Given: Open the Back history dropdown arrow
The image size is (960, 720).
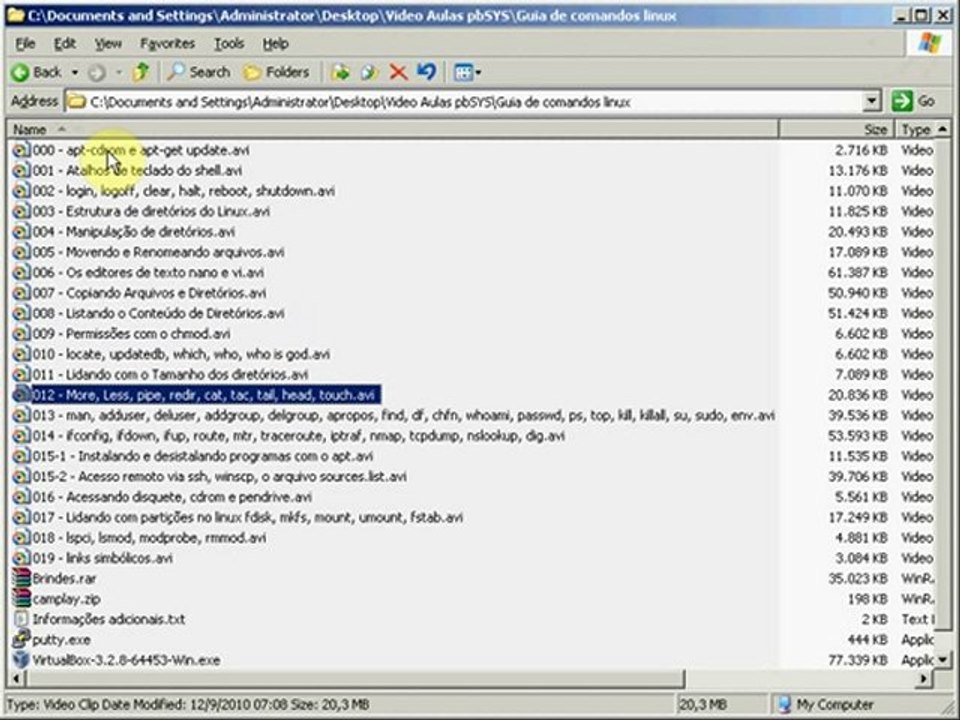Looking at the screenshot, I should pyautogui.click(x=74, y=72).
